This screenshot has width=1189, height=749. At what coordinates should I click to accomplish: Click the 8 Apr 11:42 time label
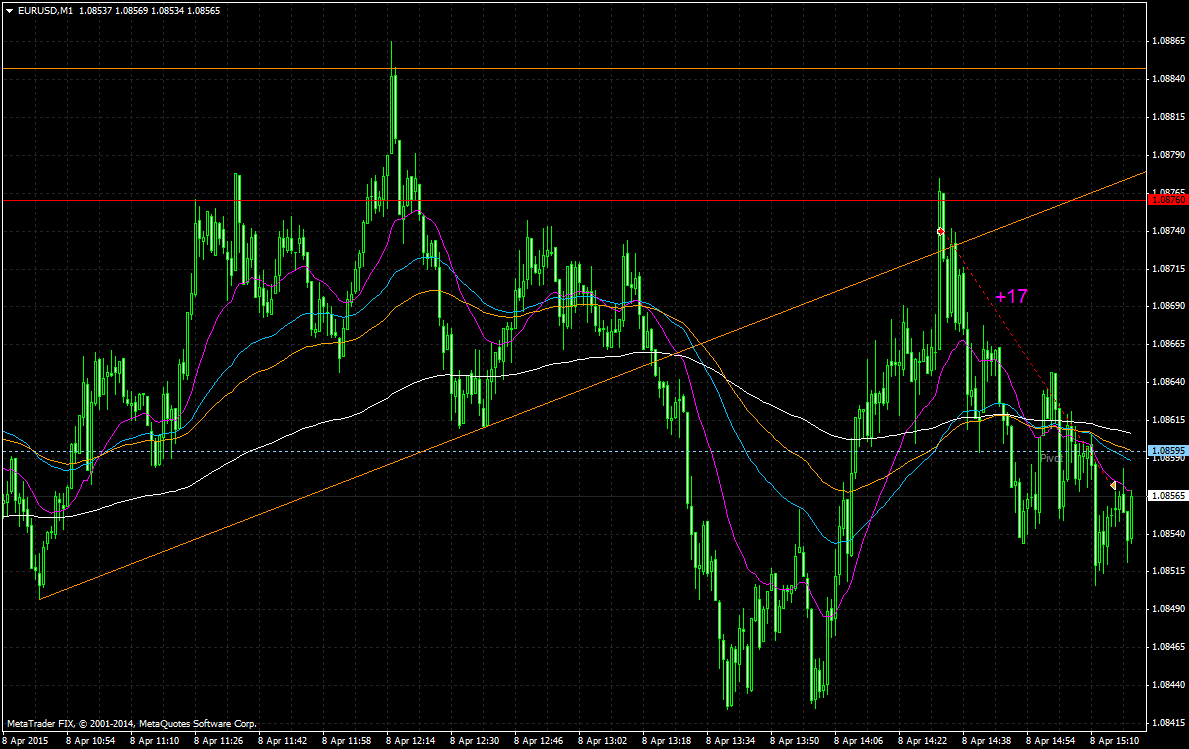click(x=282, y=741)
